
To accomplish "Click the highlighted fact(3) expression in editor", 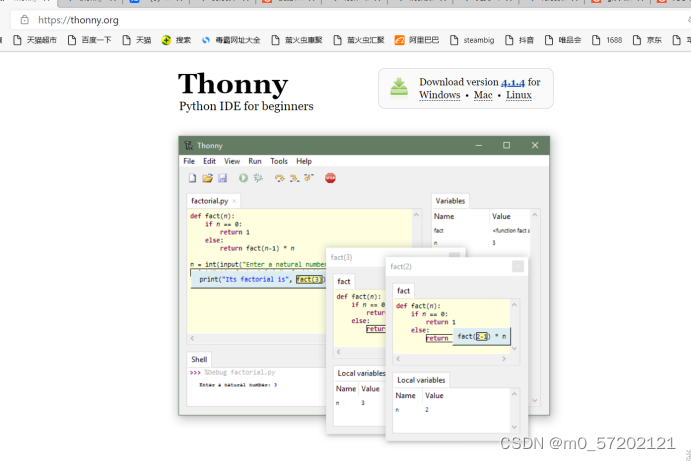I will click(310, 279).
